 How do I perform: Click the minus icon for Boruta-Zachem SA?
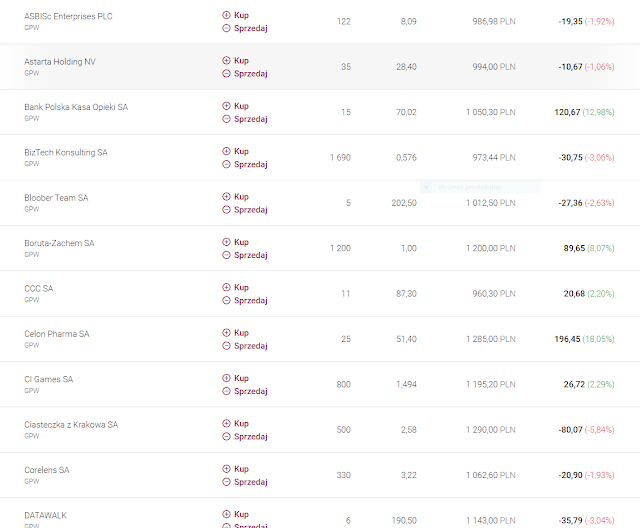click(227, 254)
